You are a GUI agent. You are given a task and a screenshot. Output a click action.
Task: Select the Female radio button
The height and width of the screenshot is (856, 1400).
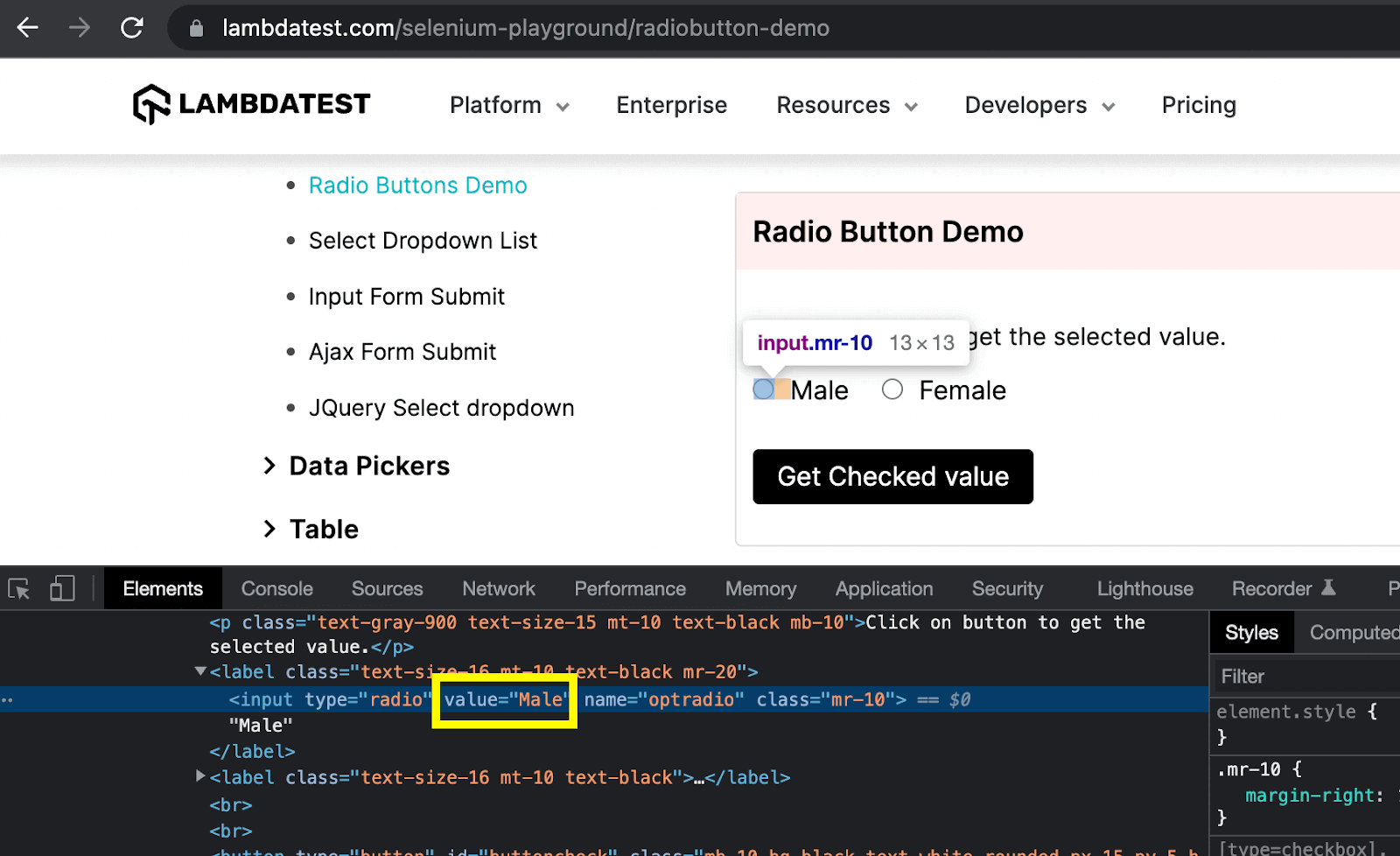coord(892,389)
